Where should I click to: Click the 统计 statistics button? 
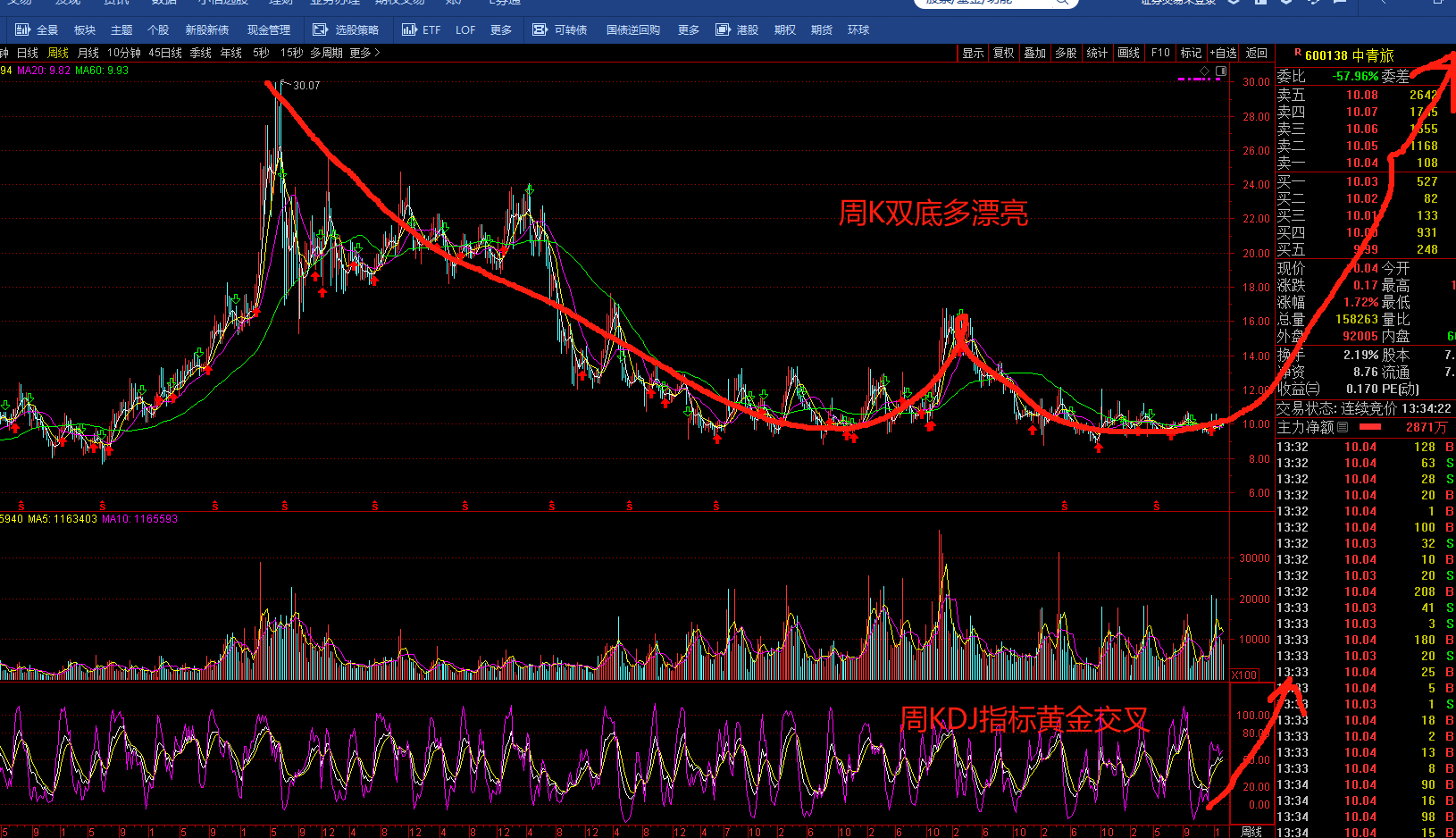coord(1097,53)
